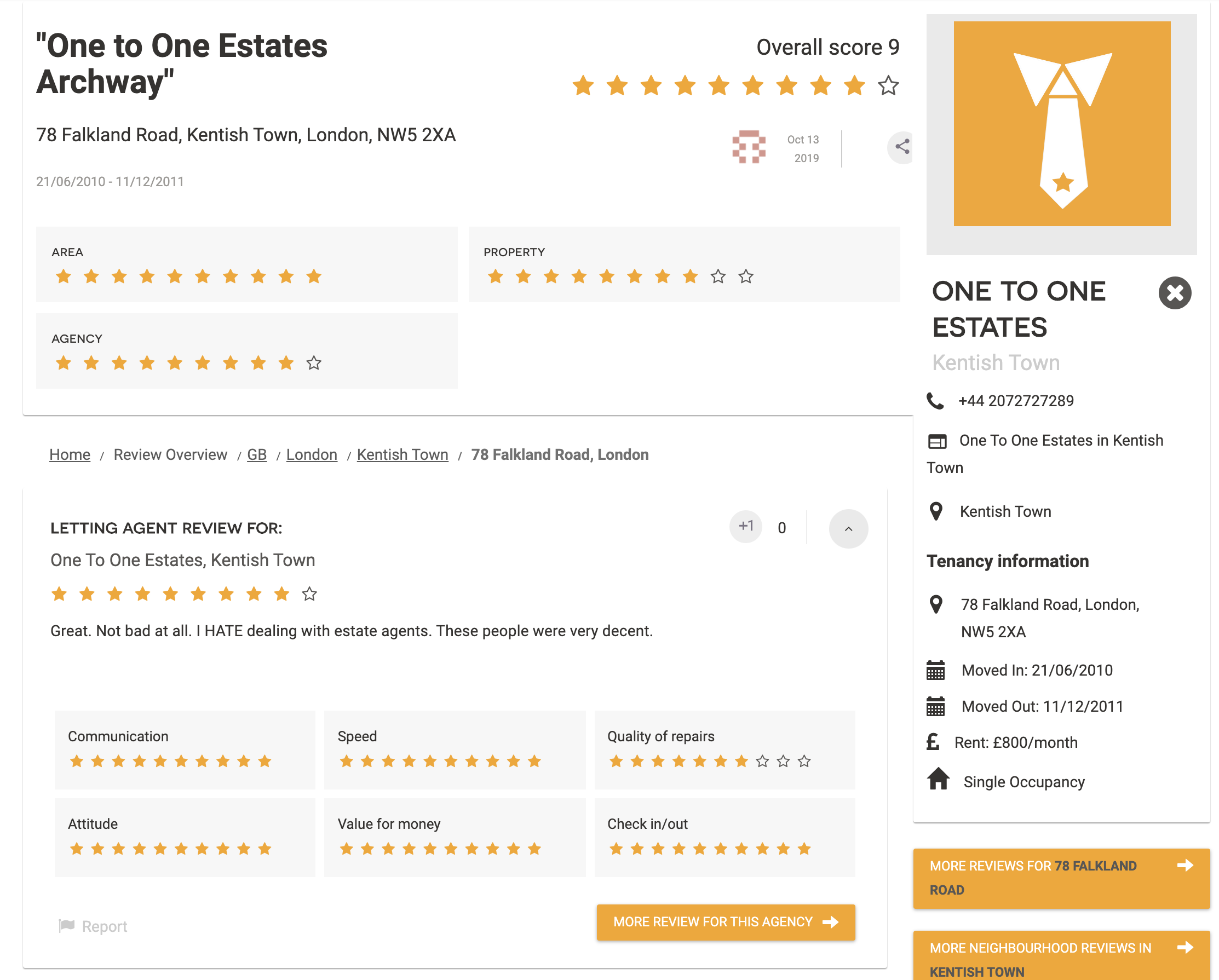The width and height of the screenshot is (1219, 980).
Task: View more neighbourhood reviews in Kentish Town
Action: click(1061, 959)
